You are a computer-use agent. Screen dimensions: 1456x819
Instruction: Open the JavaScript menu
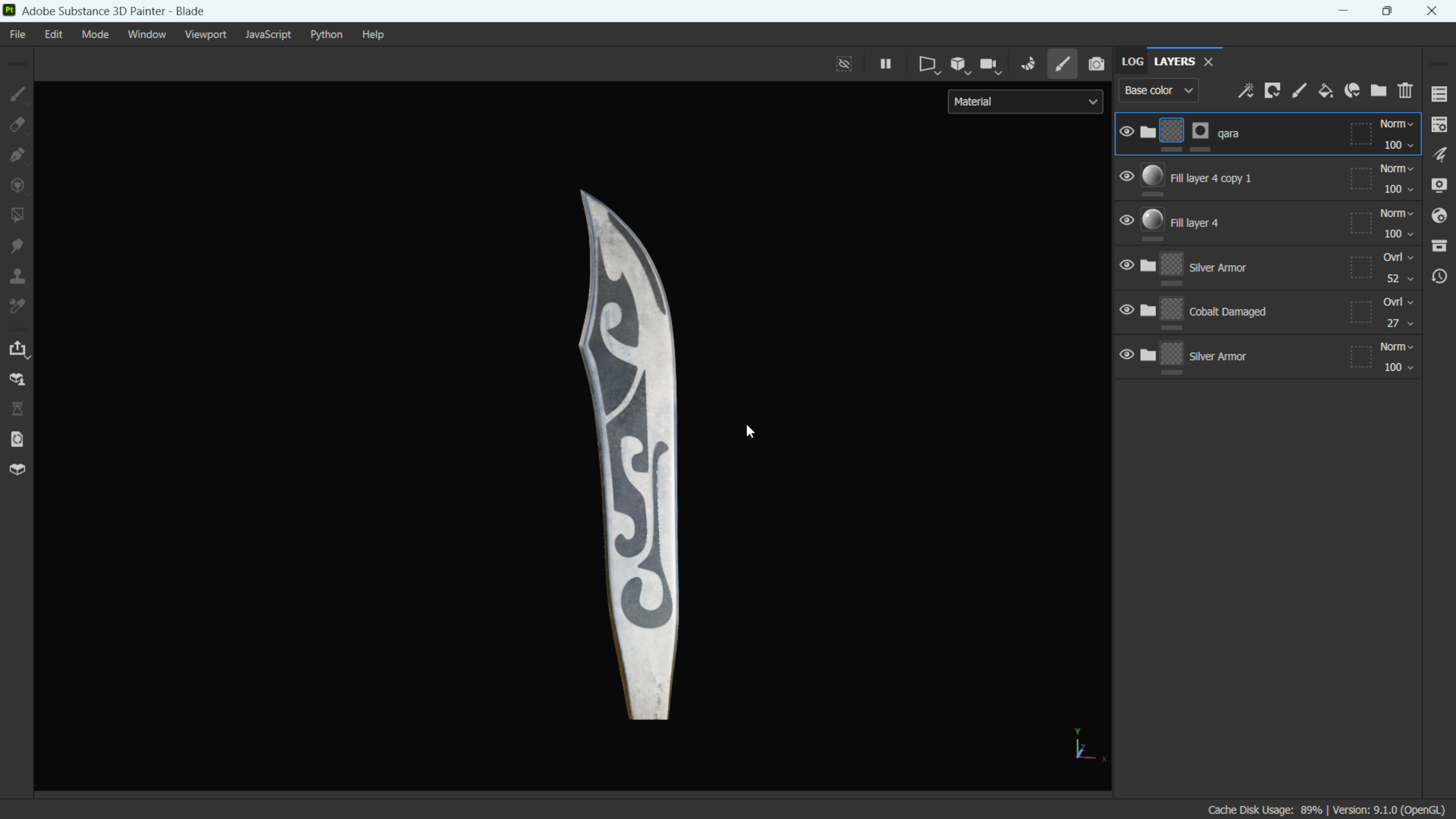(x=268, y=35)
